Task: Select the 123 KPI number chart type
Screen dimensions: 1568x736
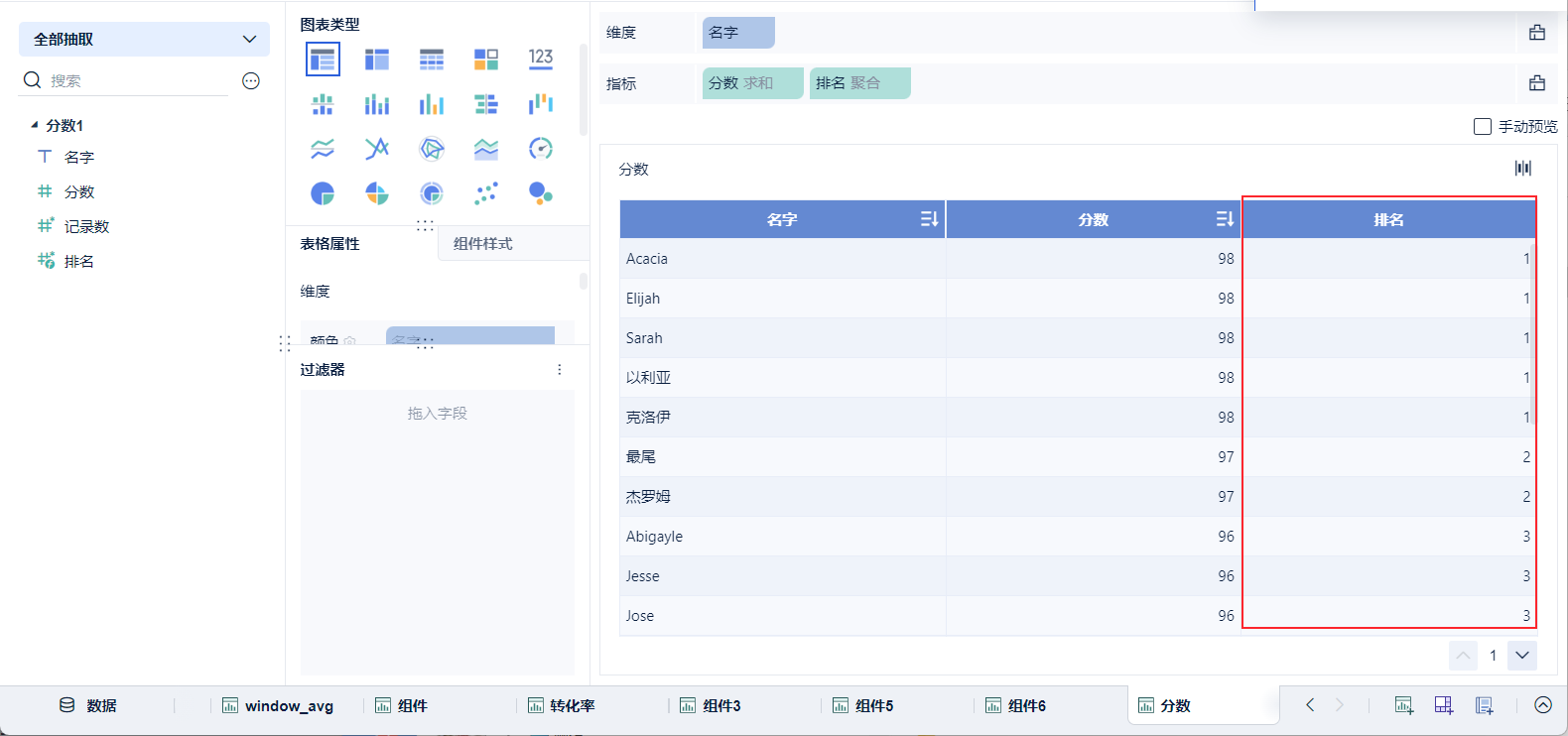Action: [x=541, y=59]
